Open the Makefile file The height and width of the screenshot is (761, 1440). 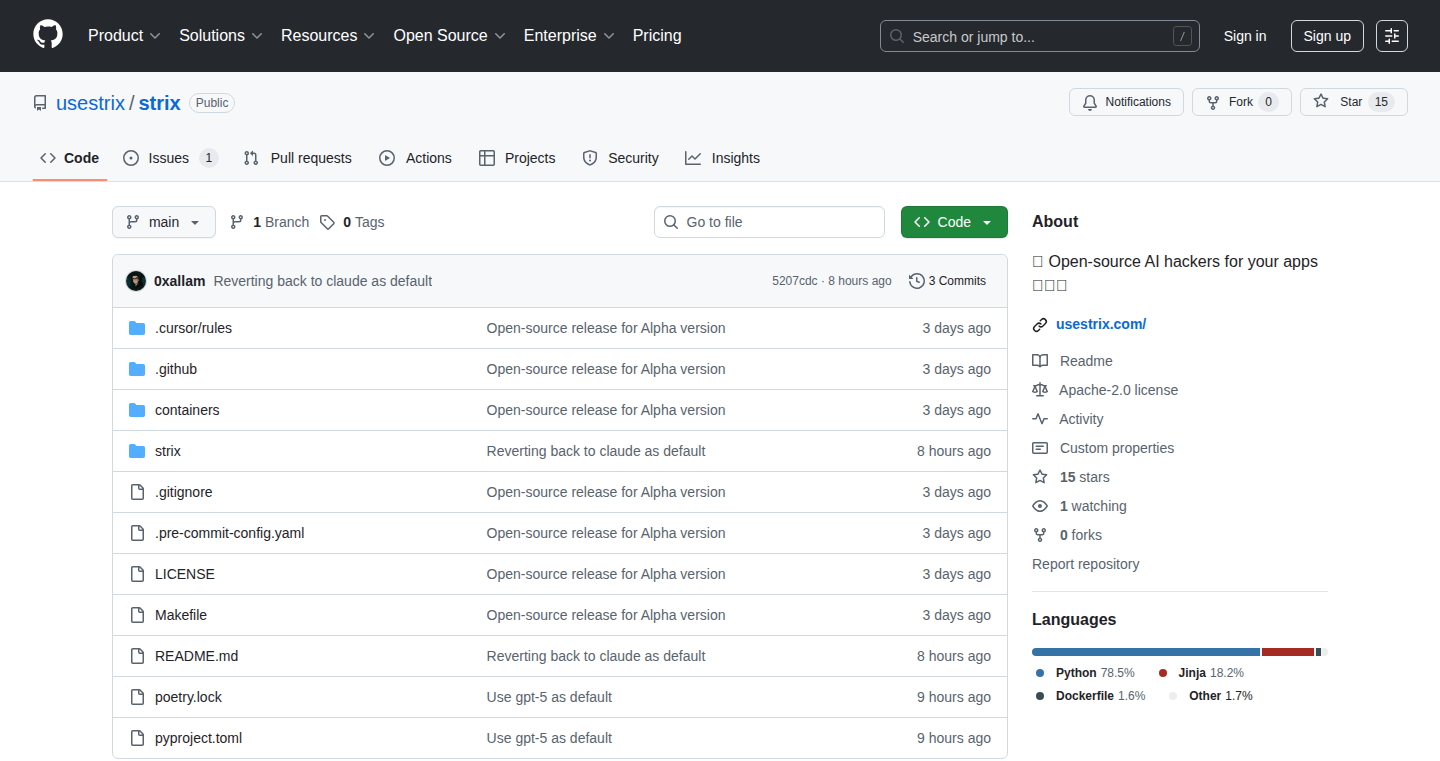tap(181, 615)
